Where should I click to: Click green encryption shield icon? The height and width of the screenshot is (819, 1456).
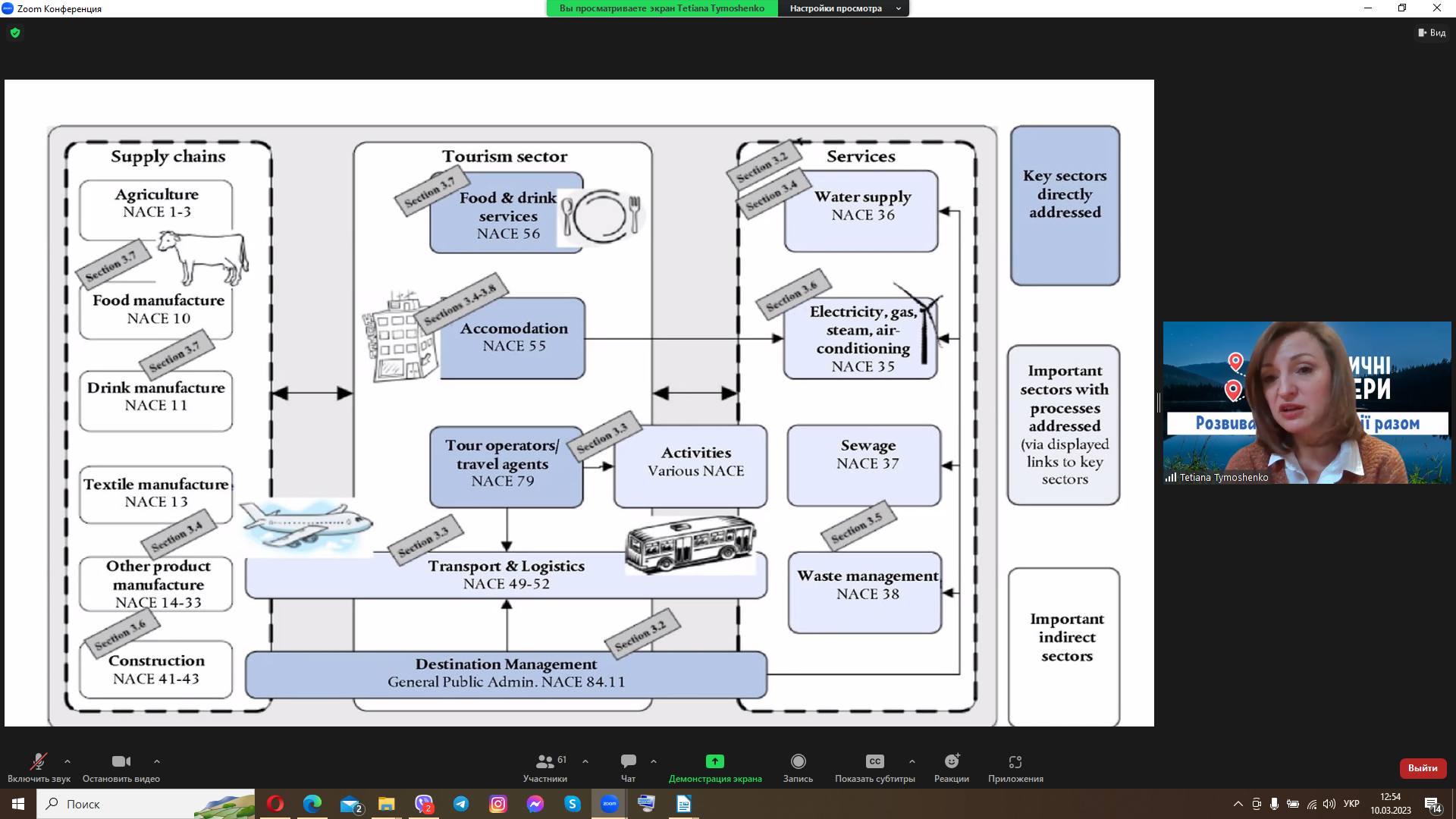(x=15, y=33)
